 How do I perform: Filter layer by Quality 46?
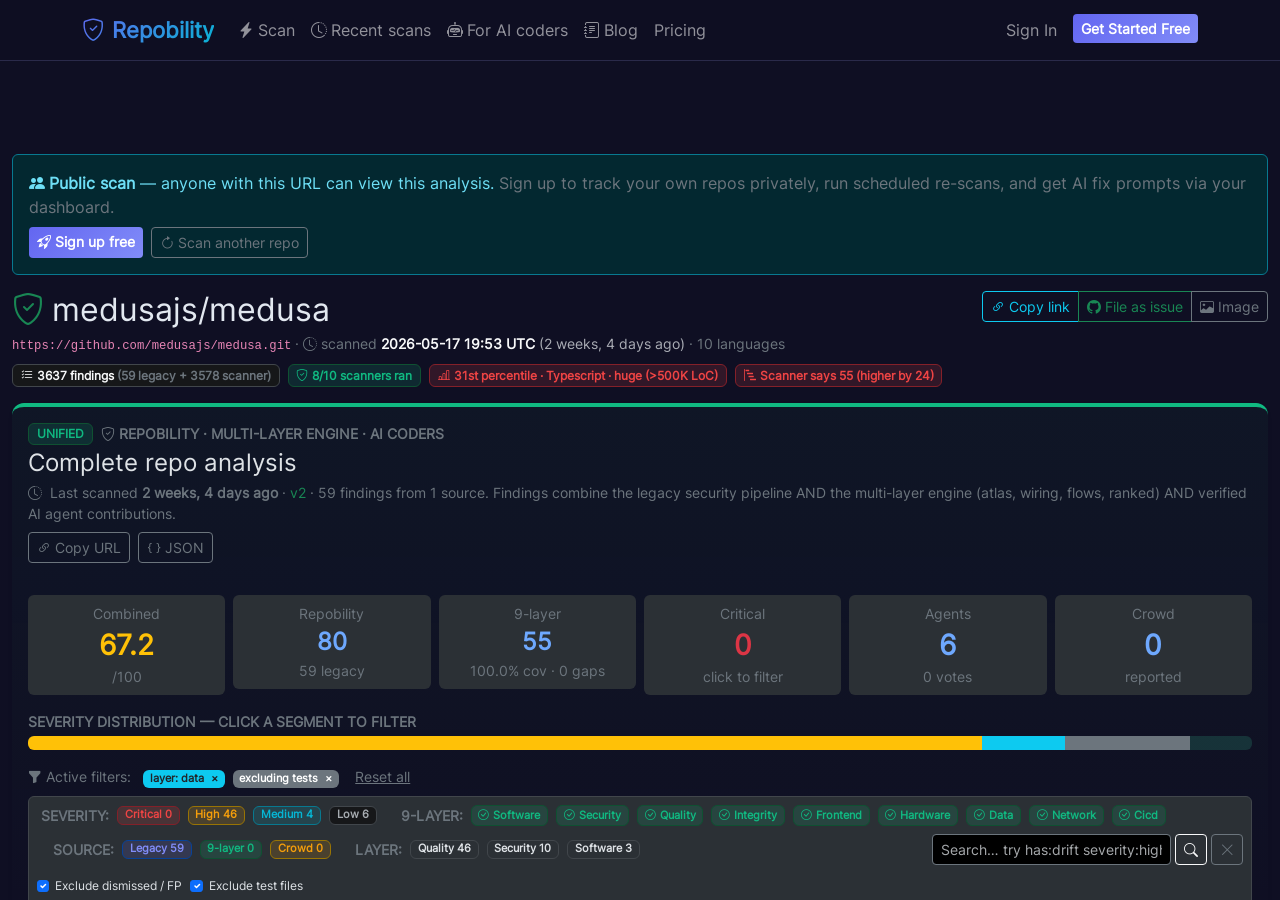(x=444, y=849)
